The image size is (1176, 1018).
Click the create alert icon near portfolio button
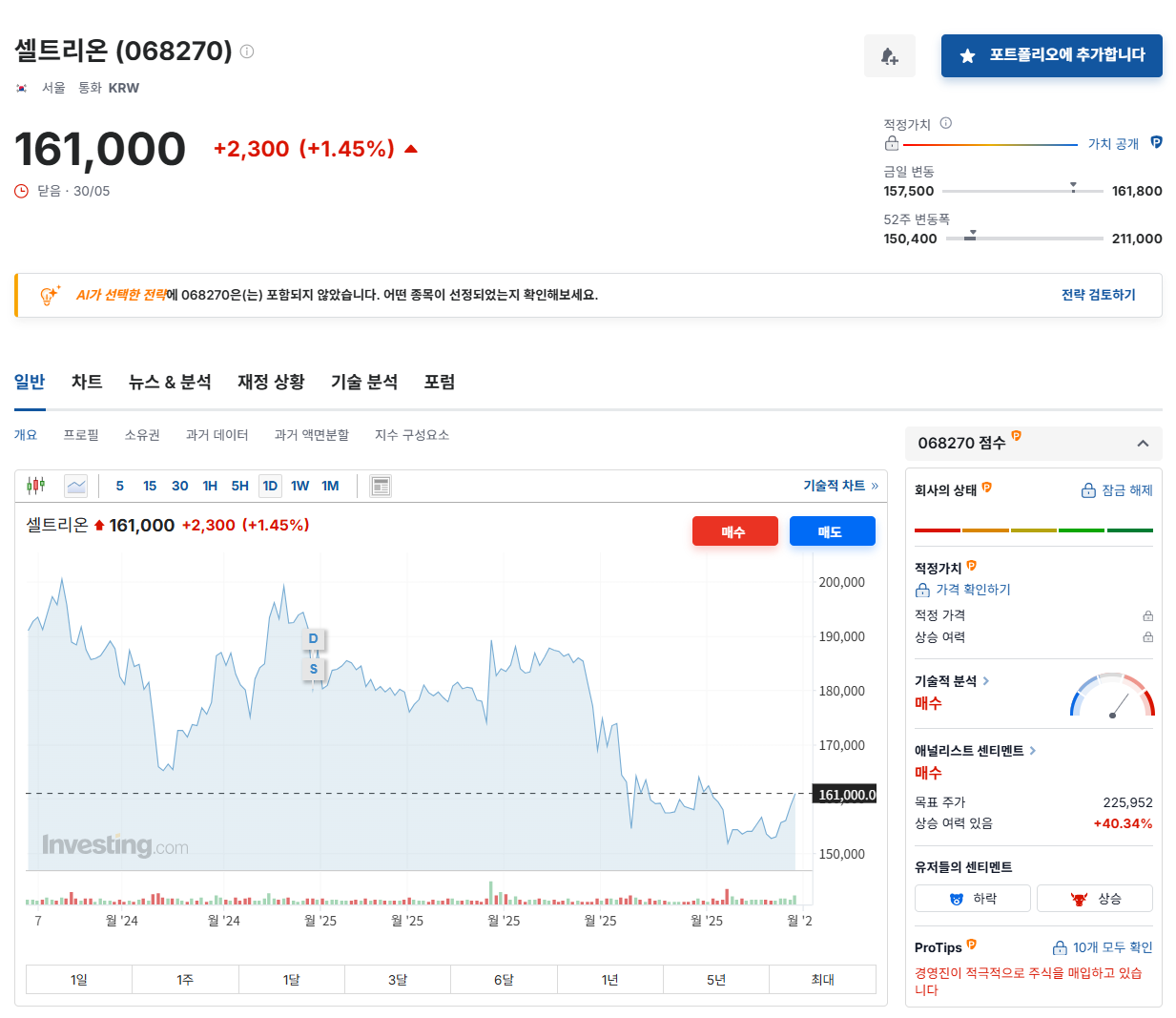click(x=889, y=55)
